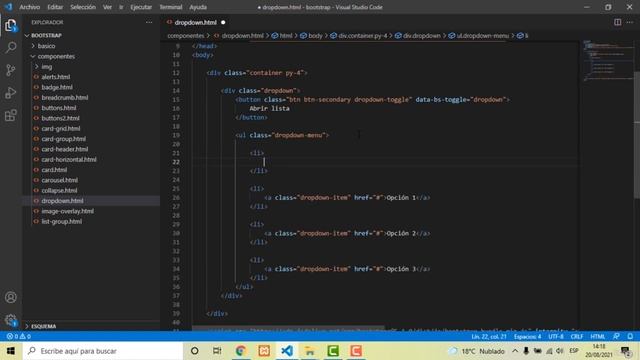Open card-header.html file
This screenshot has width=640, height=360.
coord(64,149)
